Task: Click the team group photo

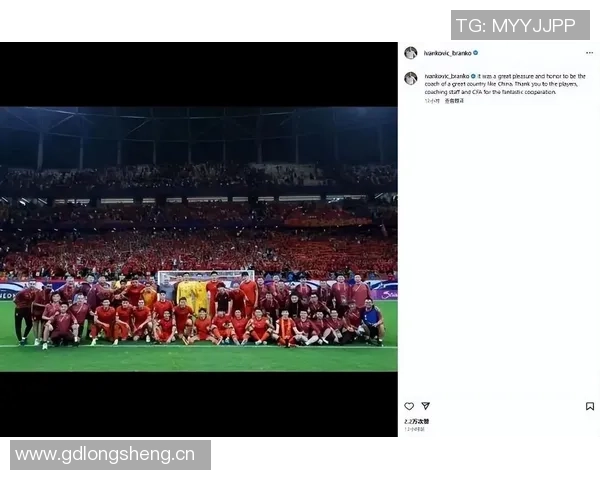Action: tap(199, 239)
